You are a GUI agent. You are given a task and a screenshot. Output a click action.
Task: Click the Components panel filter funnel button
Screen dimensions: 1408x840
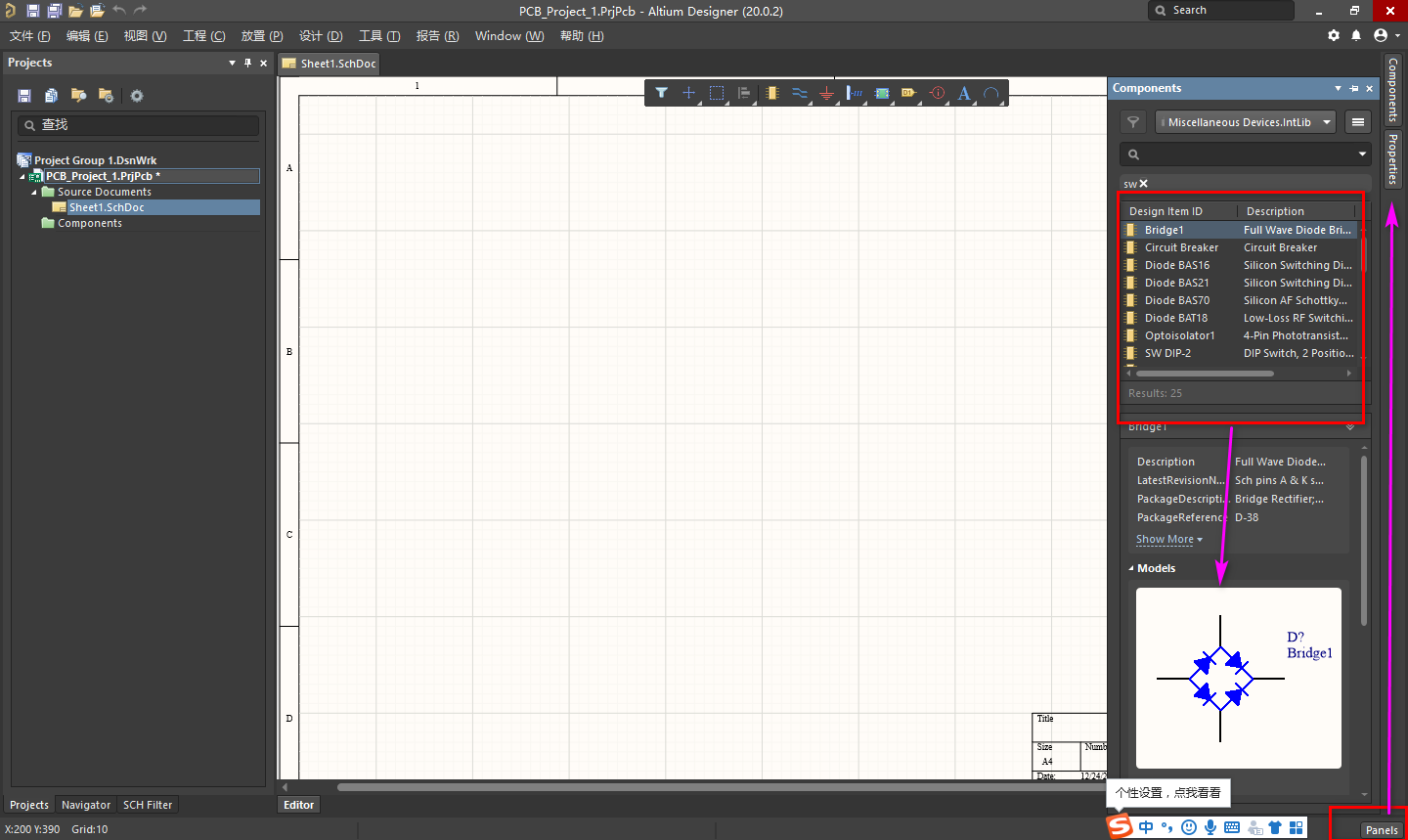(1133, 122)
